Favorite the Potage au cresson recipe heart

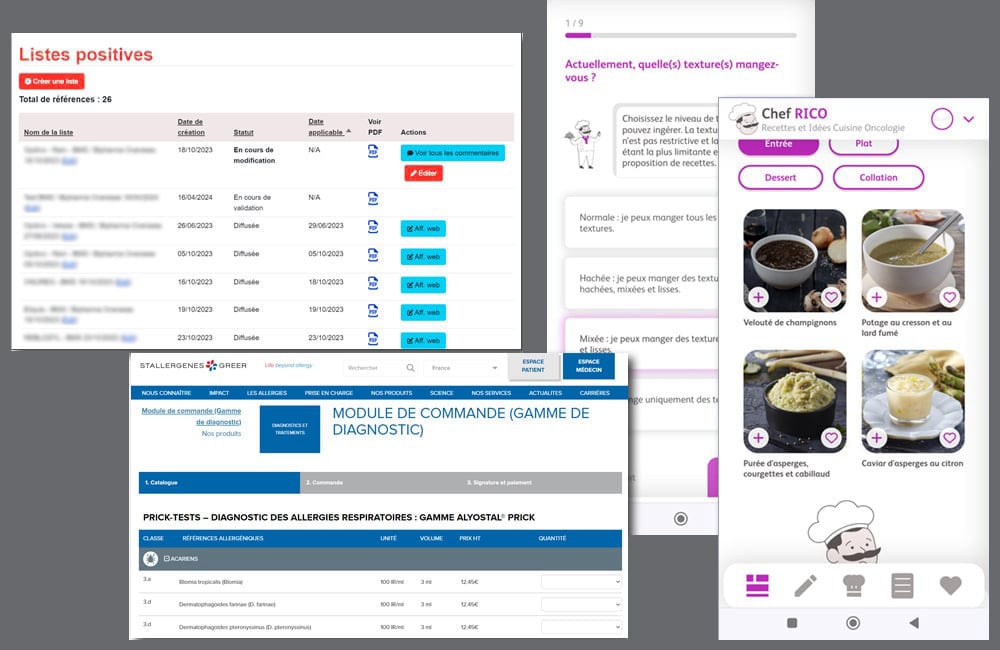[950, 297]
